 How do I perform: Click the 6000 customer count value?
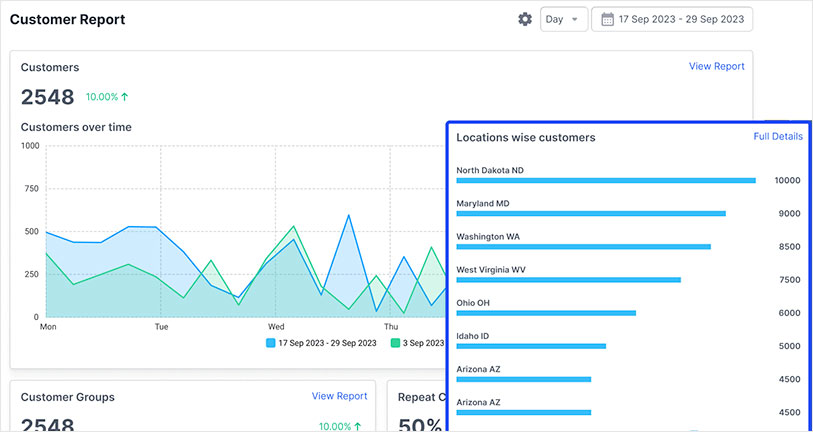point(790,313)
